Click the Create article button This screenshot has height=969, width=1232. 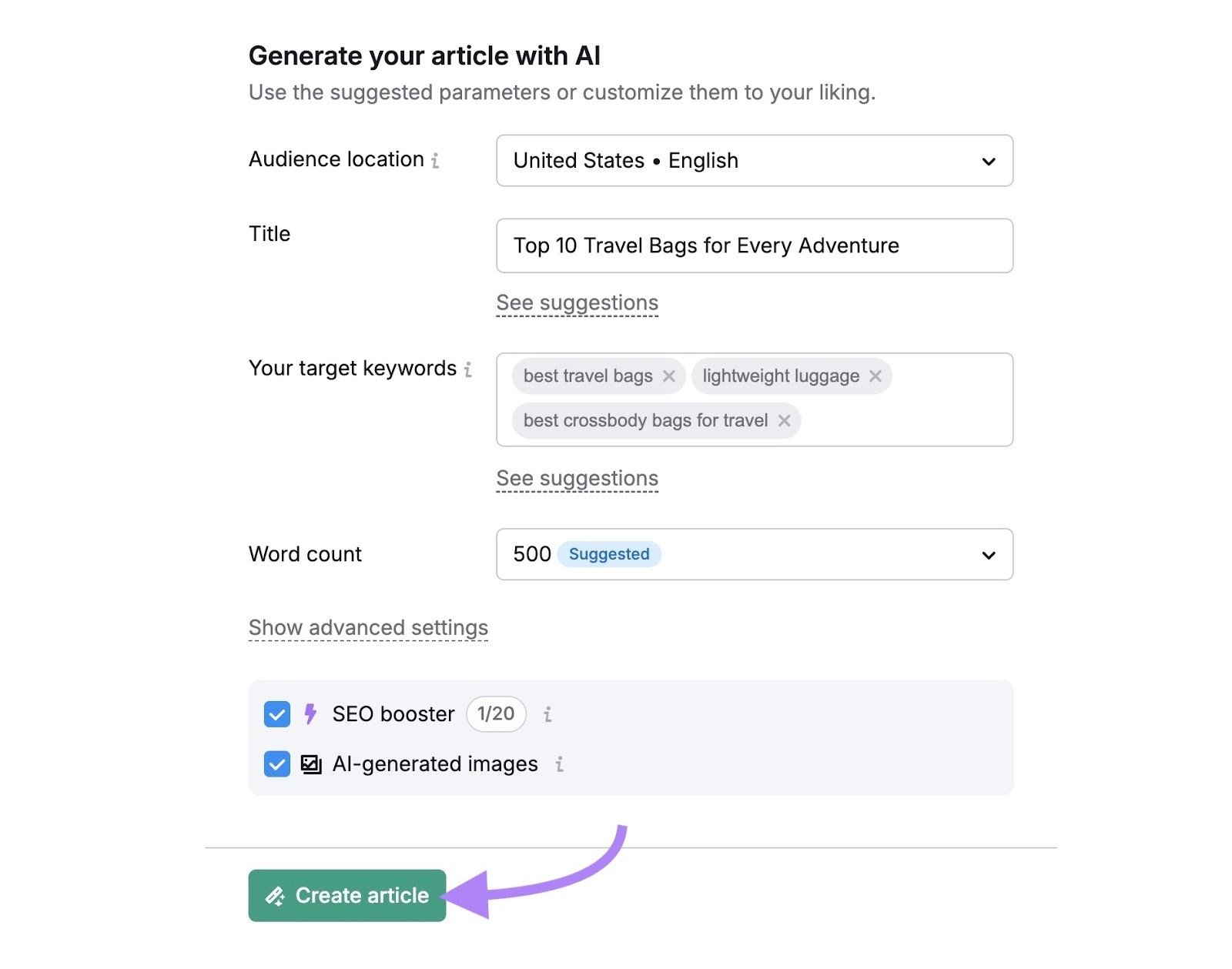pyautogui.click(x=346, y=895)
